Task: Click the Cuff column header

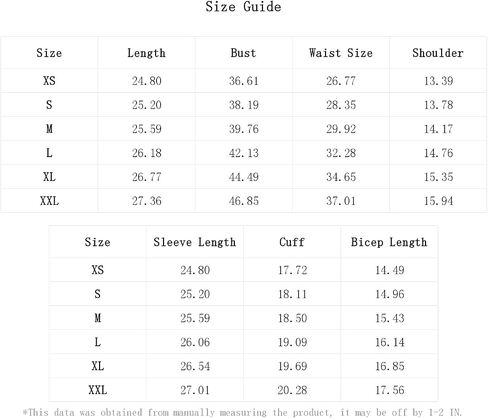Action: (x=292, y=242)
